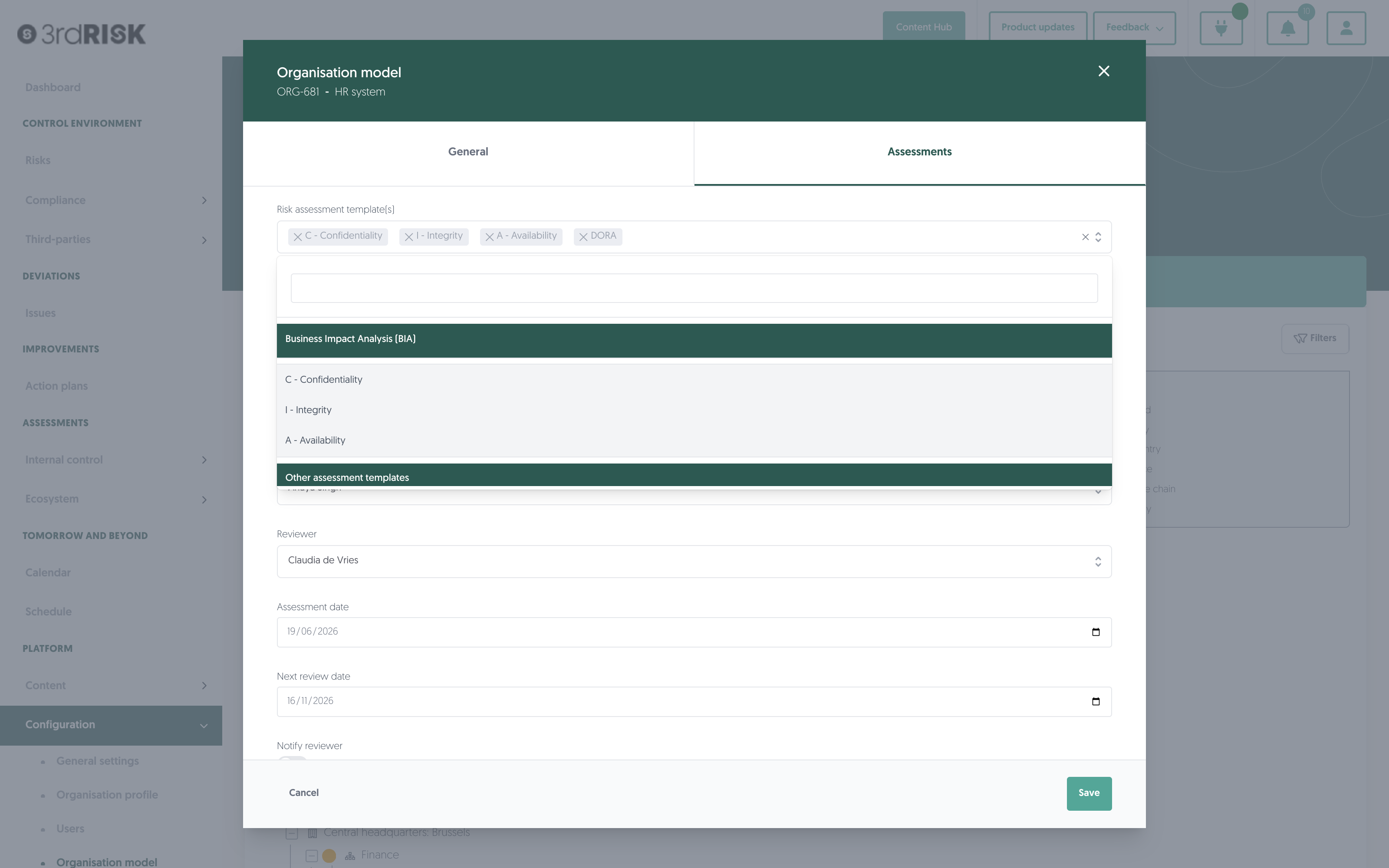Remove the DORA tag
Screen dimensions: 1389x868
coord(583,237)
